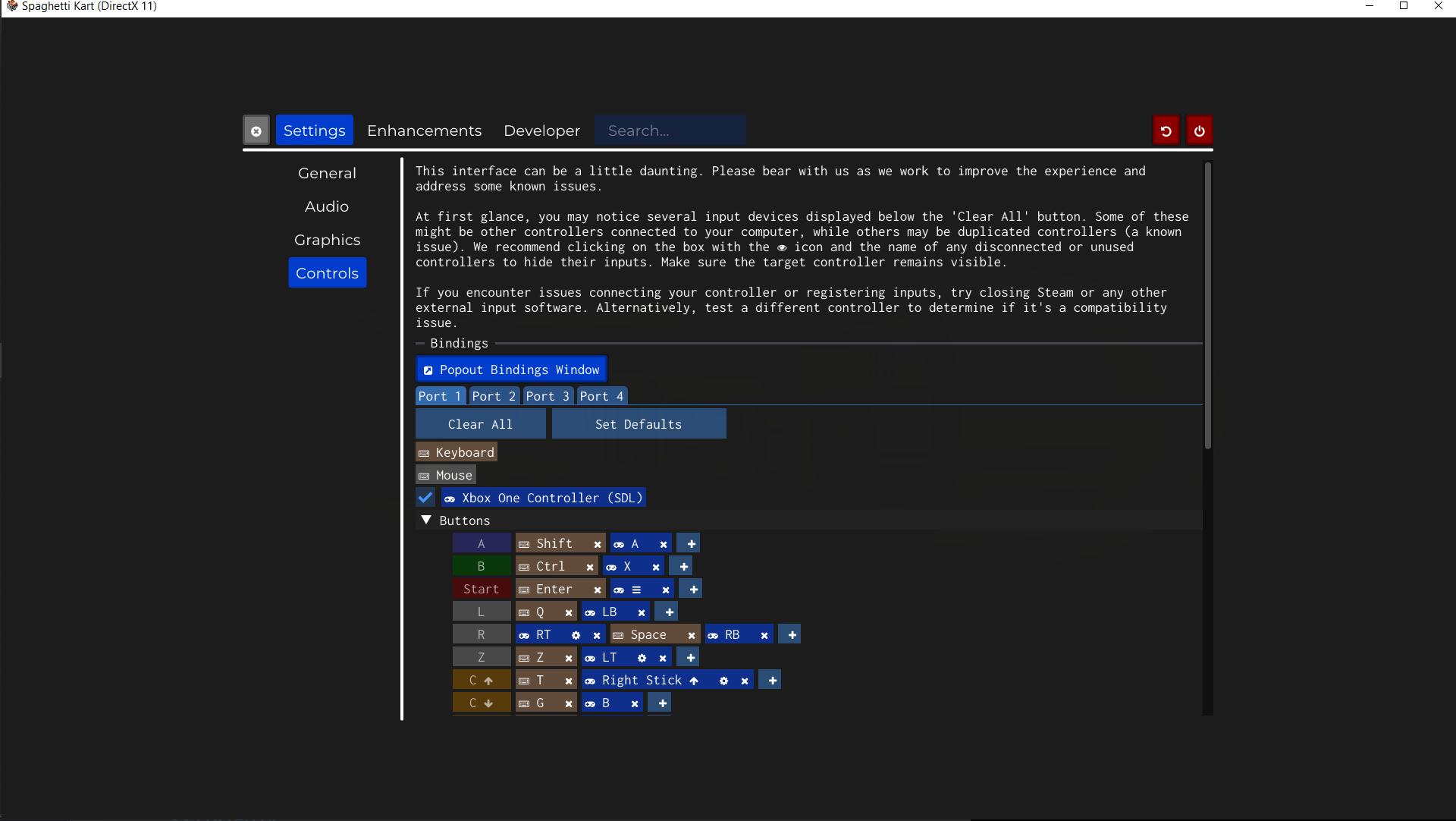Add a new binding to C down row

coord(662,703)
